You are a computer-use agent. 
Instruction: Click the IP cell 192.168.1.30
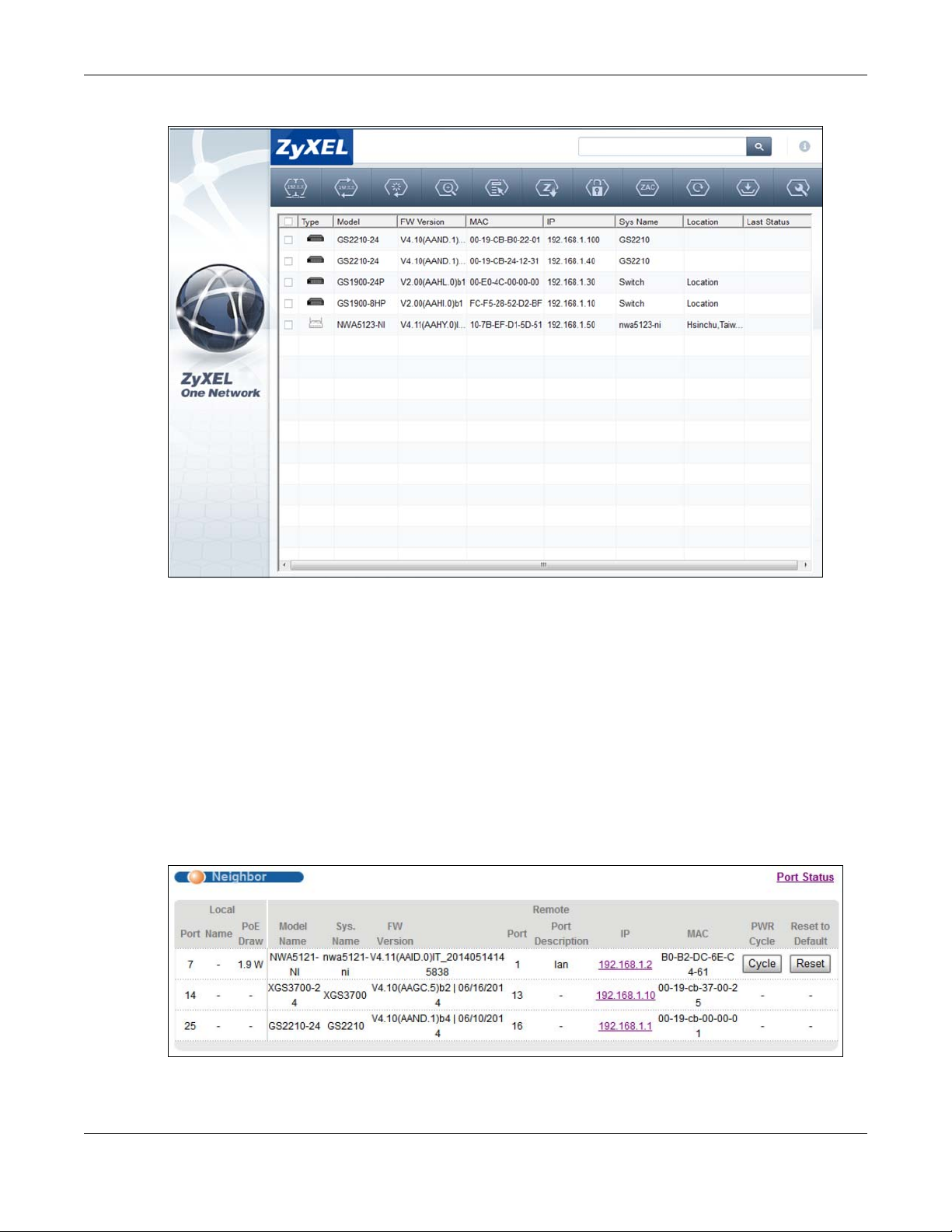pyautogui.click(x=571, y=282)
